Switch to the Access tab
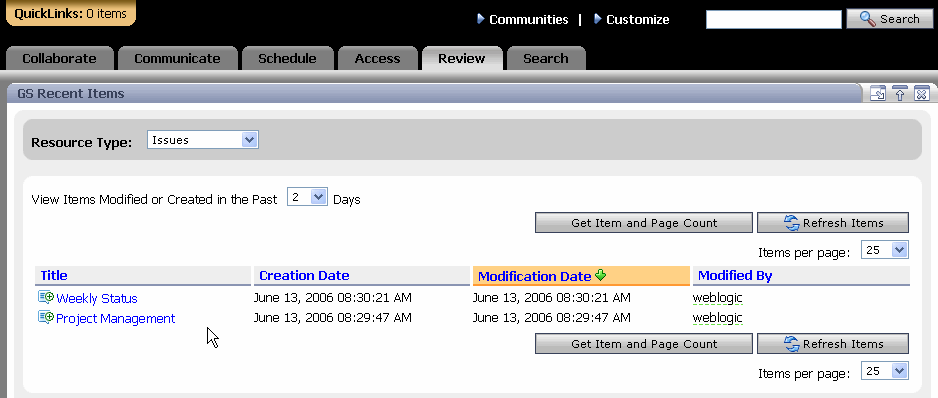Screen dimensions: 938x398 point(377,59)
